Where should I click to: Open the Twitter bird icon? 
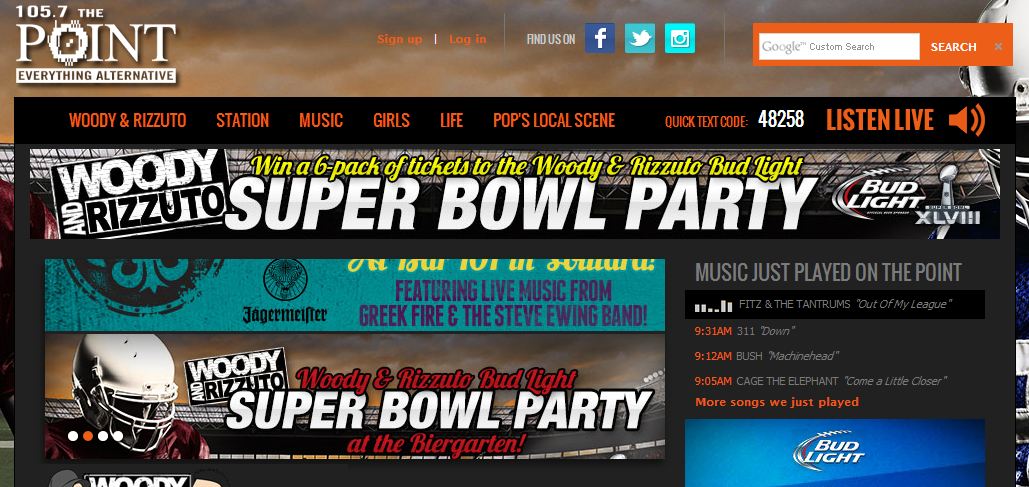tap(639, 38)
